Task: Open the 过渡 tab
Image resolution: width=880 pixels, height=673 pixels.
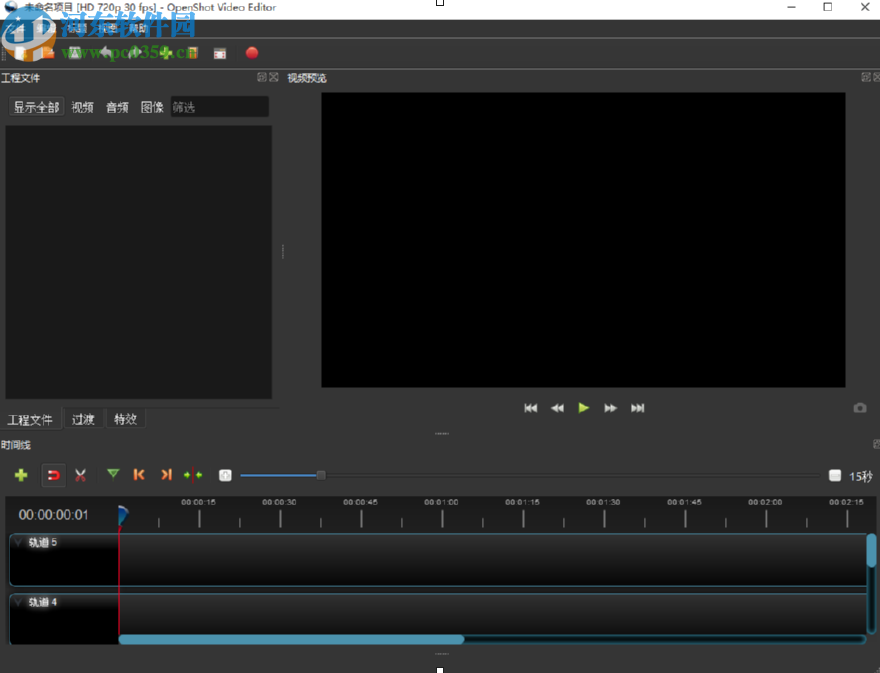Action: 83,419
